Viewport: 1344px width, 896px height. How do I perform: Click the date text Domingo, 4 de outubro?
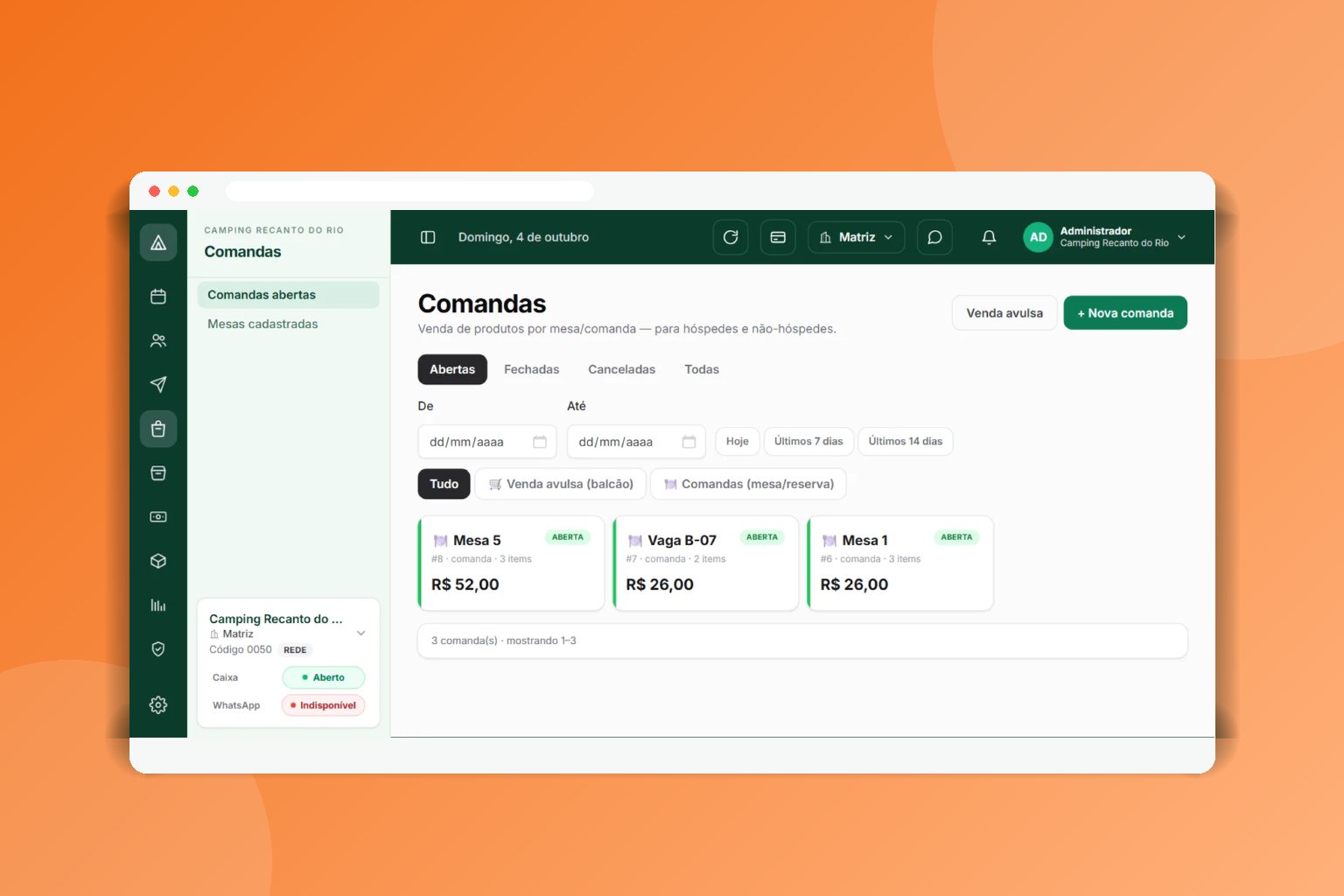pyautogui.click(x=523, y=237)
